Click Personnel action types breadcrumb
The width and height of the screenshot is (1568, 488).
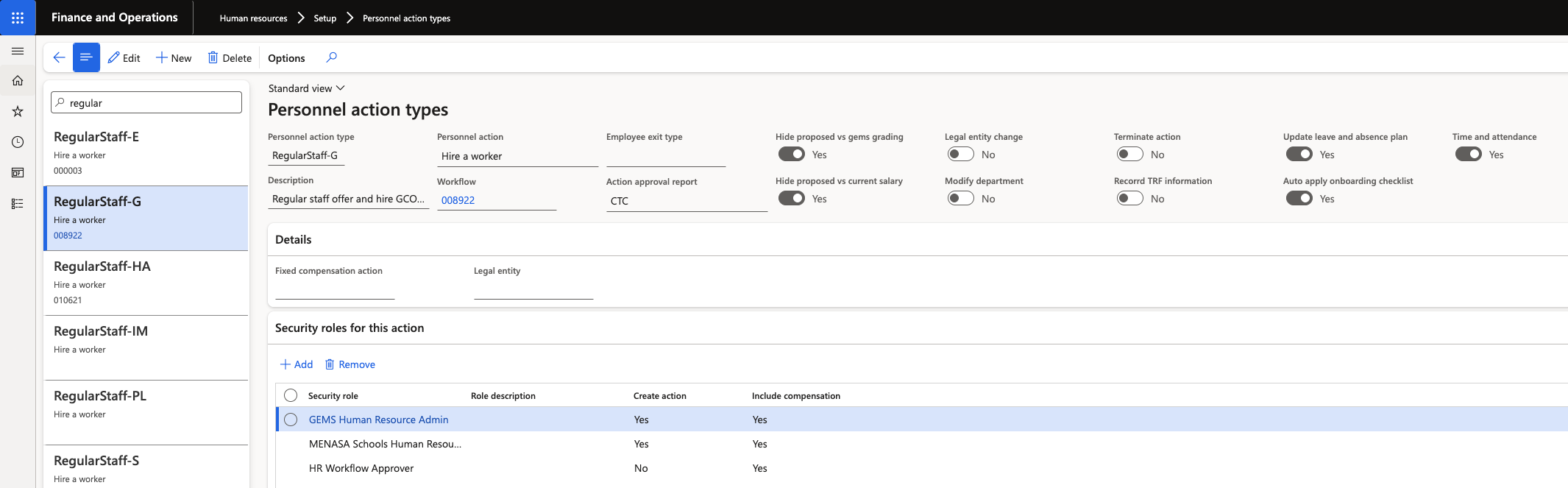click(406, 18)
